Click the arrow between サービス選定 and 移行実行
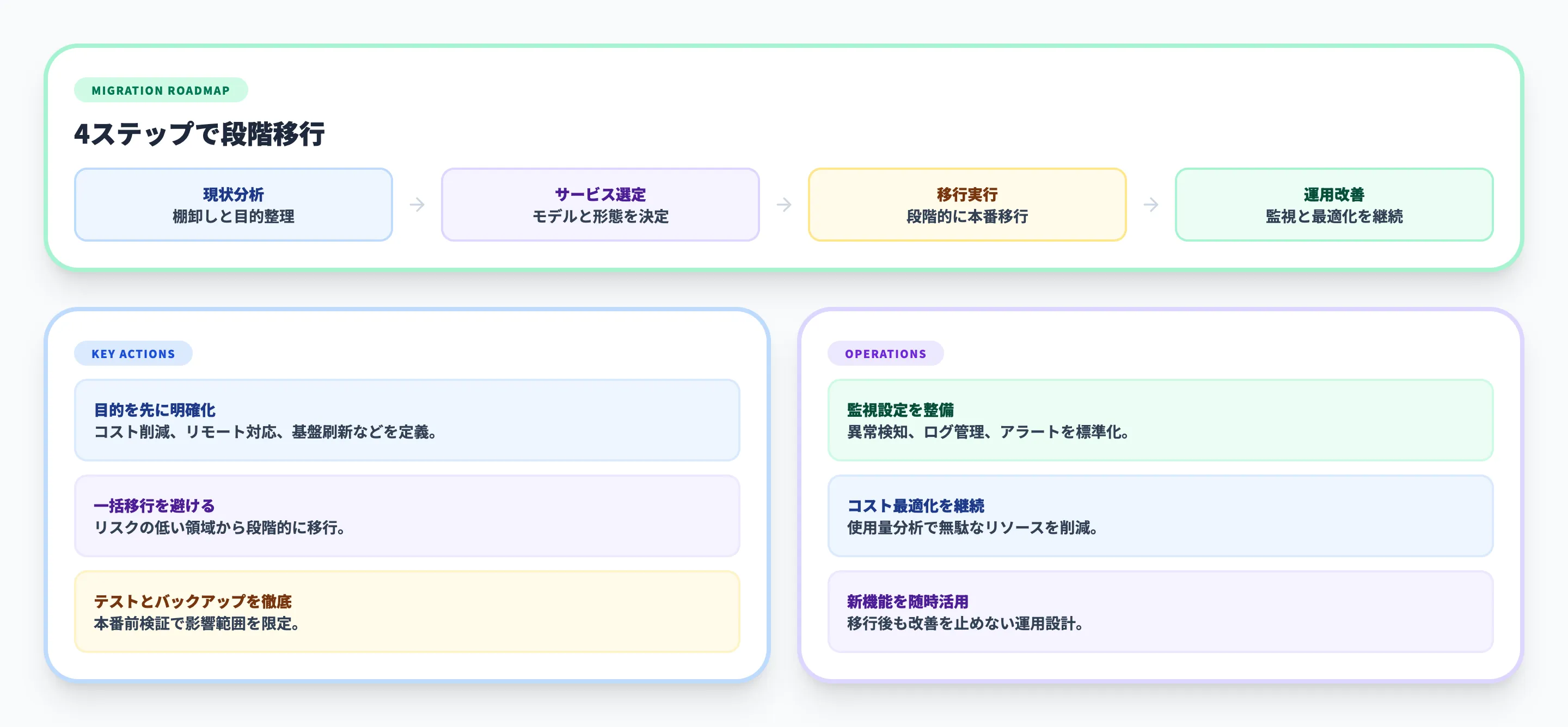 pos(784,205)
